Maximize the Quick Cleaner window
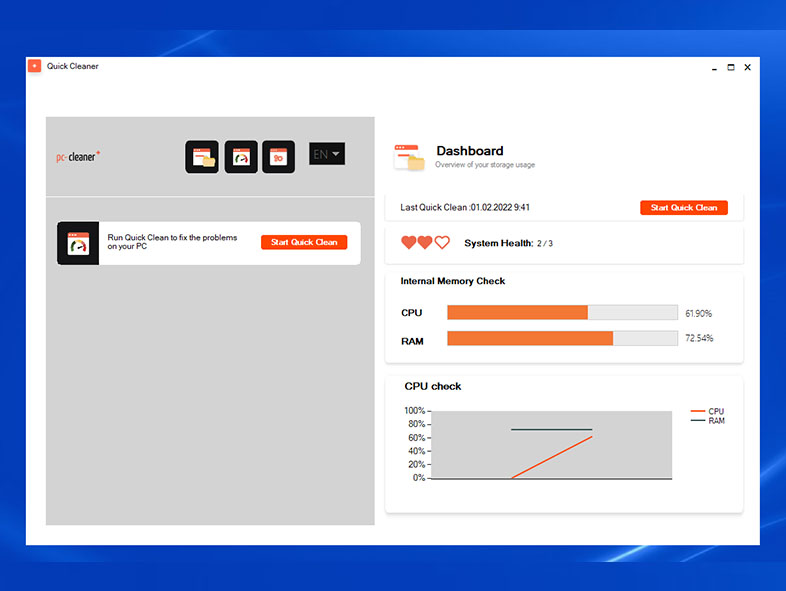 point(731,67)
